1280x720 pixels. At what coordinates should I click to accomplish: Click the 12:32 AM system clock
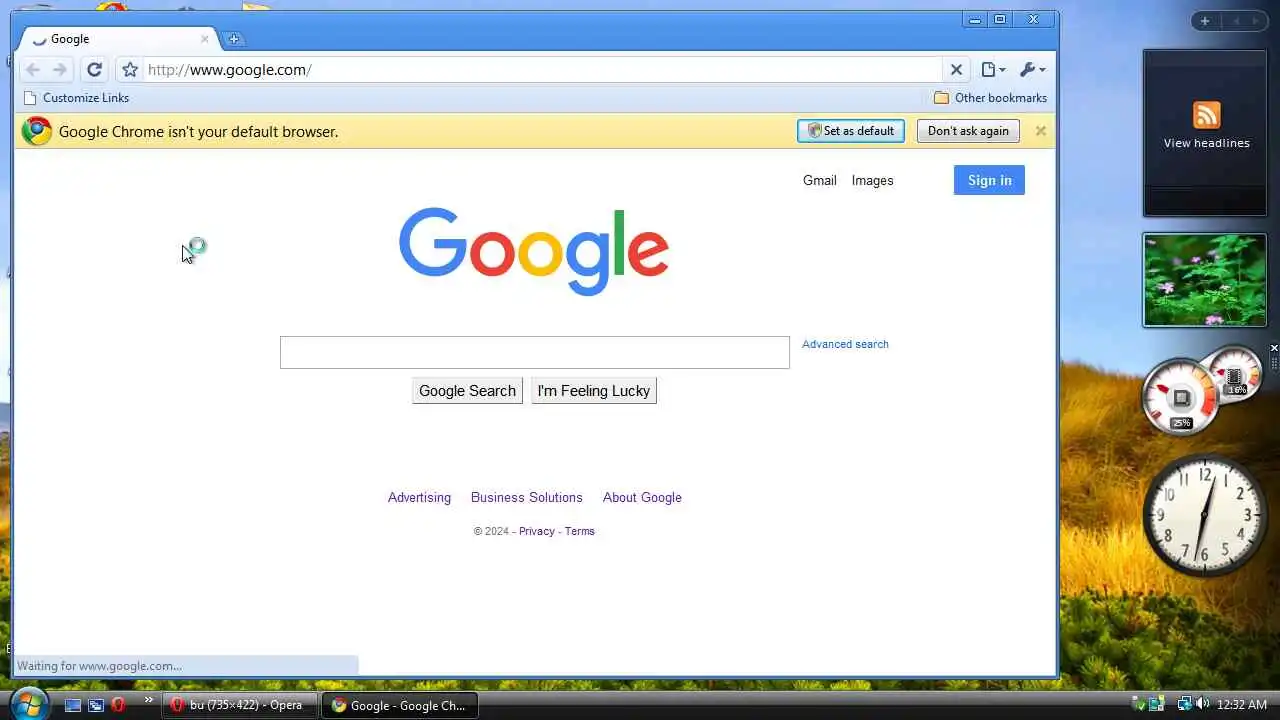pos(1241,705)
